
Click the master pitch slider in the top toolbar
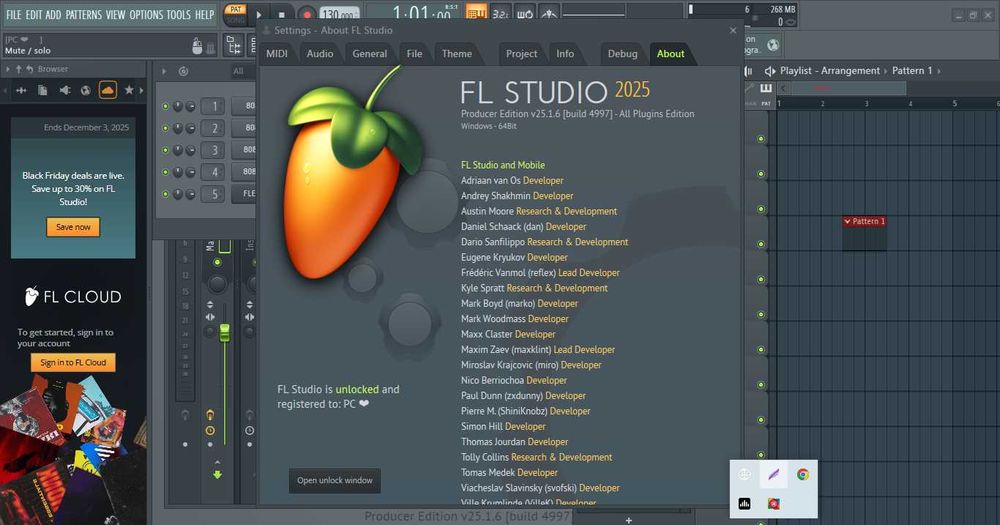coord(594,13)
